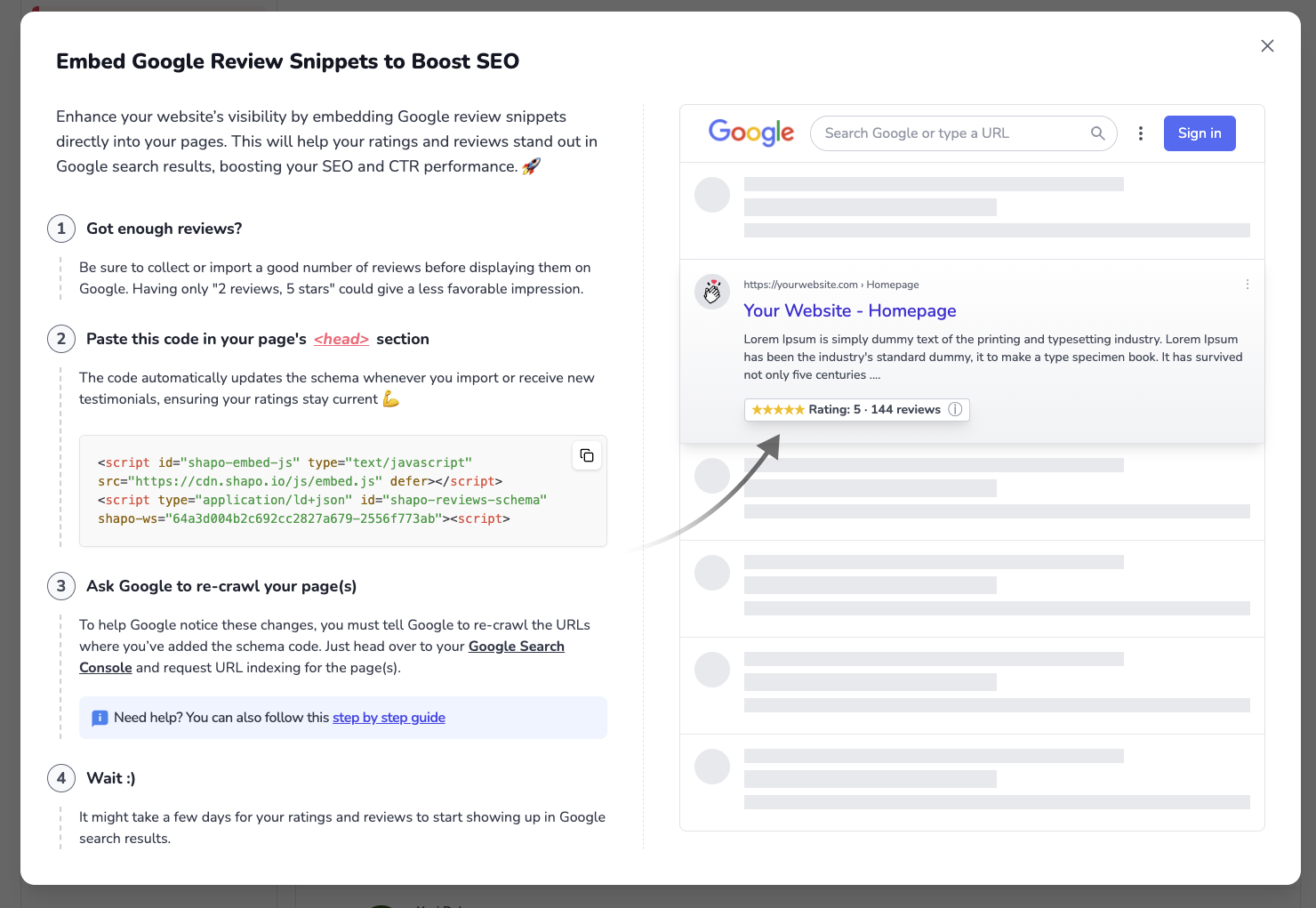Copy the embed code snippet

(586, 454)
